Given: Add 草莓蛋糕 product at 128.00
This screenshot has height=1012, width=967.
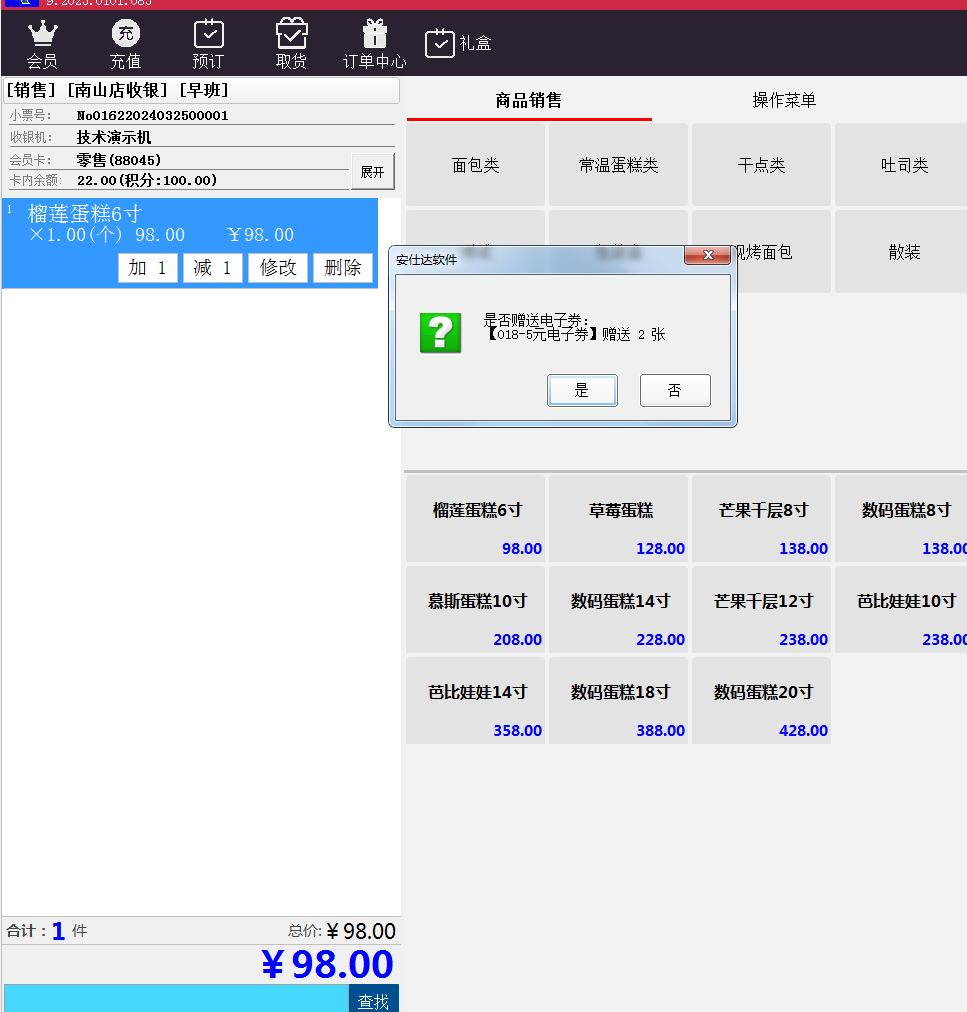Looking at the screenshot, I should (618, 519).
